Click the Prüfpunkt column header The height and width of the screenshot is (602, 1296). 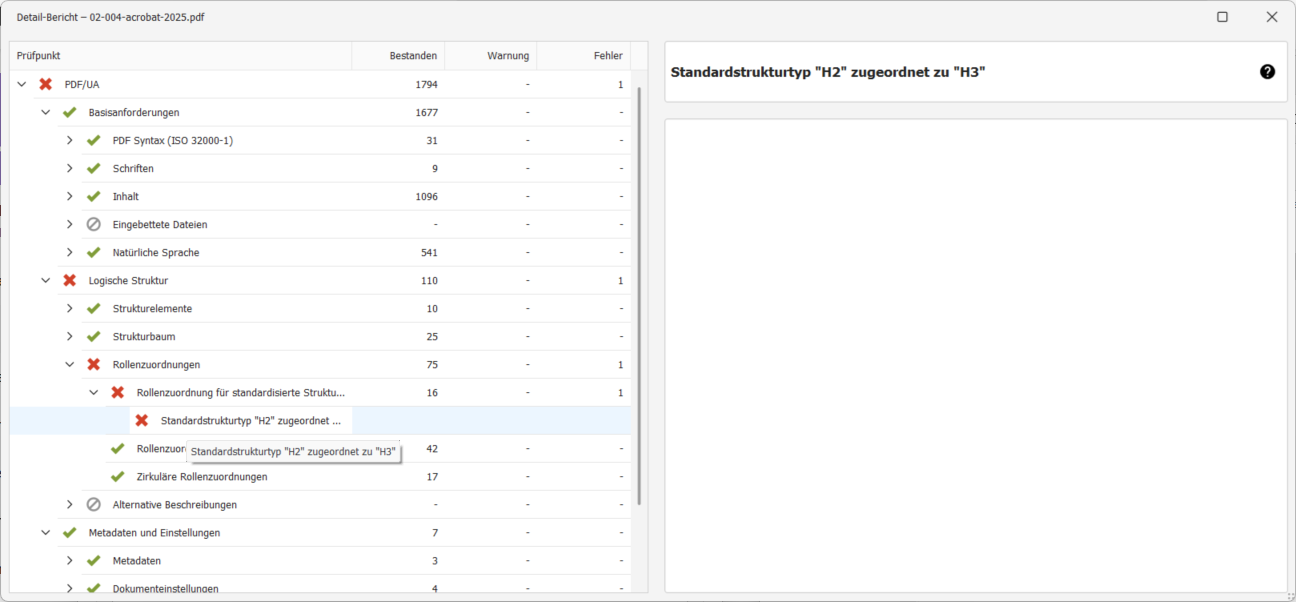(x=180, y=56)
